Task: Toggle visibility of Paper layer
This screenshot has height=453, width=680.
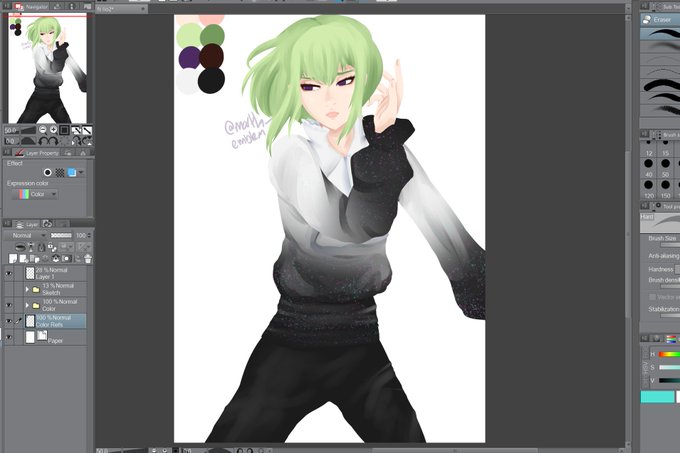Action: point(9,337)
